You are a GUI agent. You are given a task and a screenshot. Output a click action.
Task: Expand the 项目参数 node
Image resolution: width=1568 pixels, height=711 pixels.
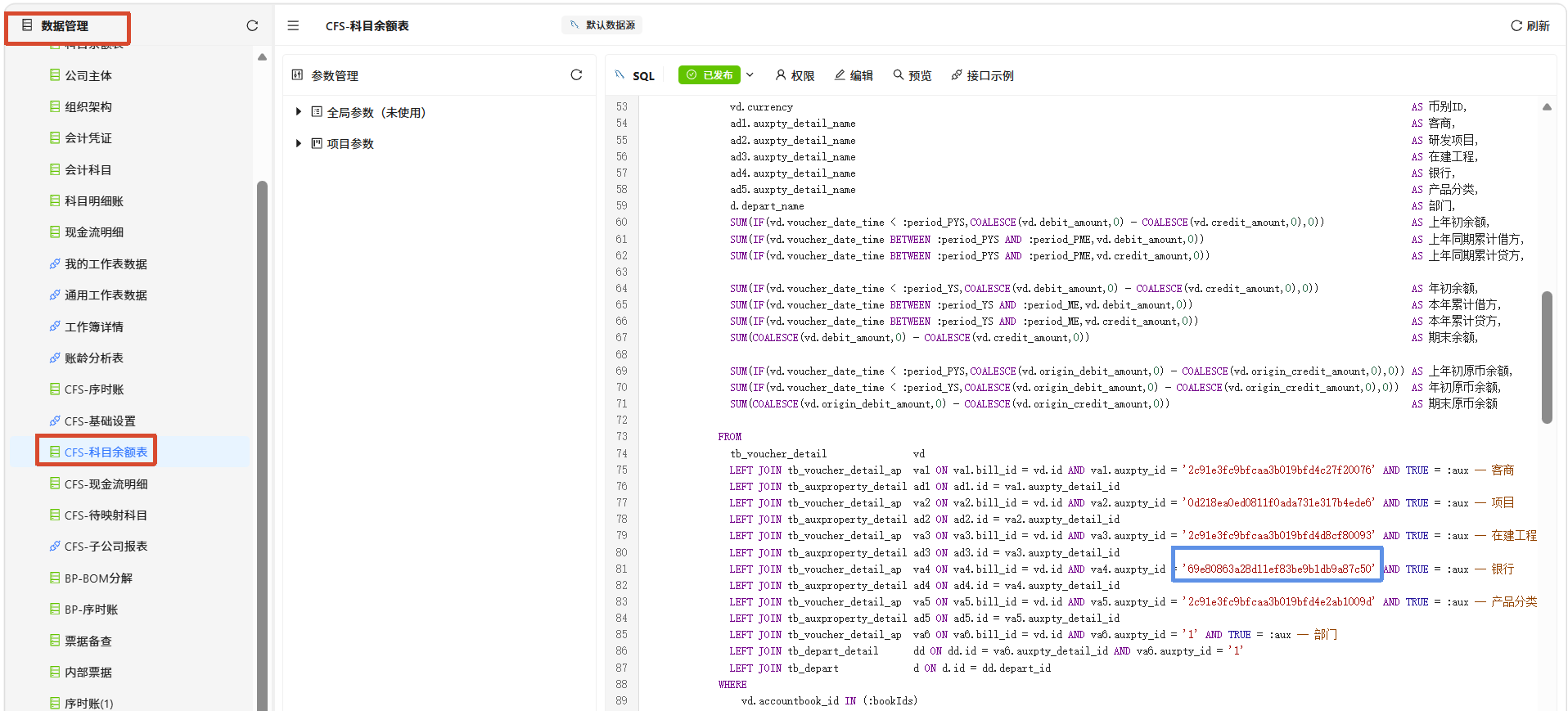pyautogui.click(x=299, y=143)
